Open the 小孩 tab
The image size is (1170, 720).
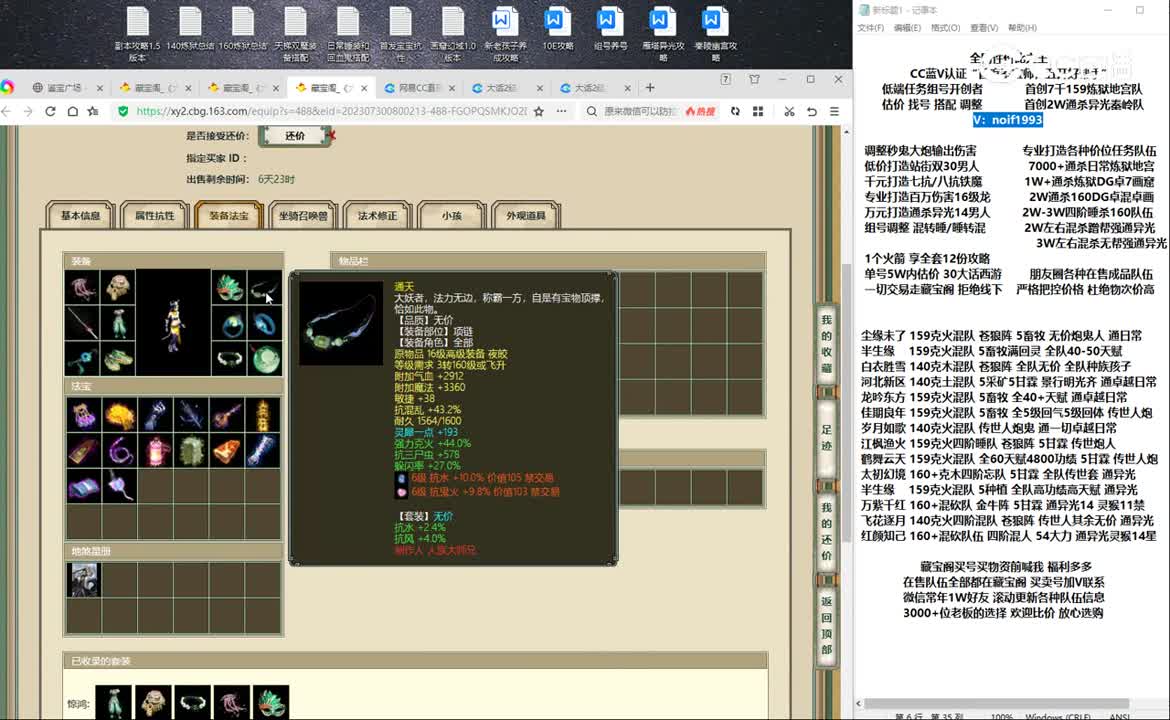tap(451, 216)
